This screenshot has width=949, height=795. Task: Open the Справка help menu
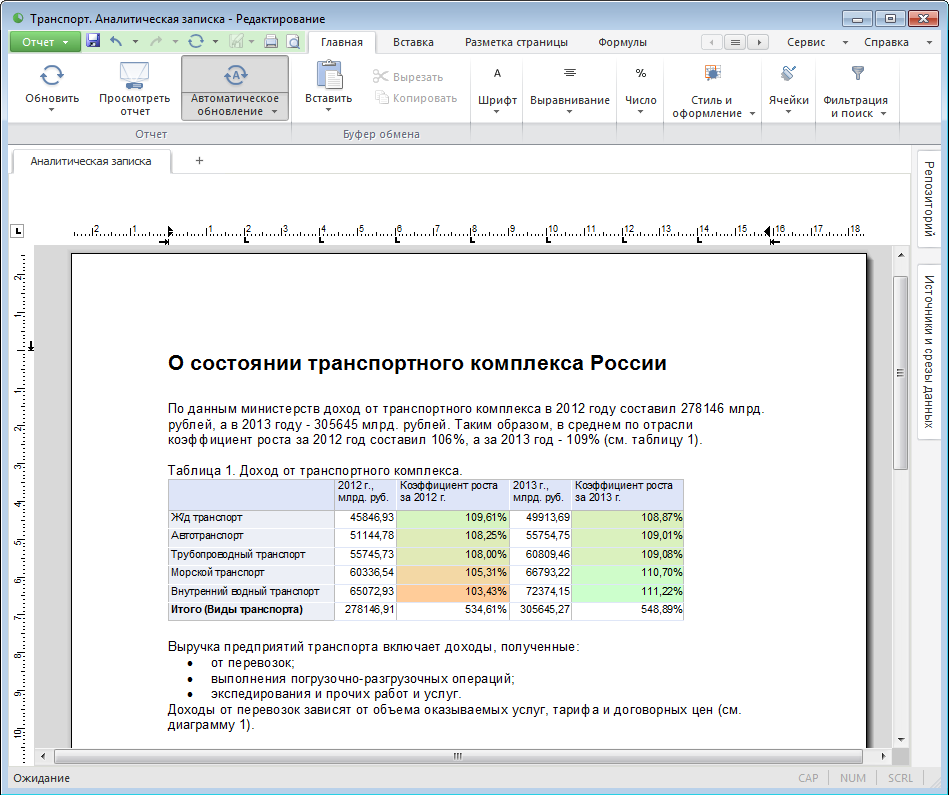pos(886,42)
